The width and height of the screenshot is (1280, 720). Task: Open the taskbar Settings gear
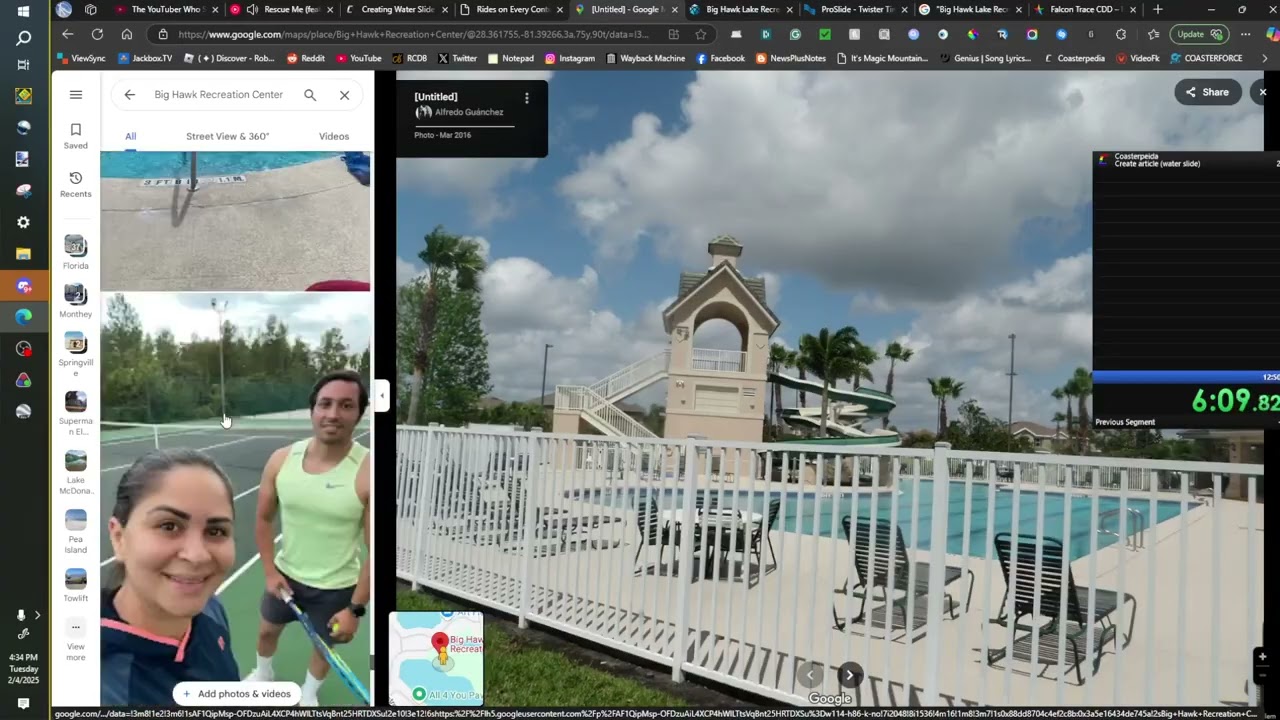coord(23,222)
